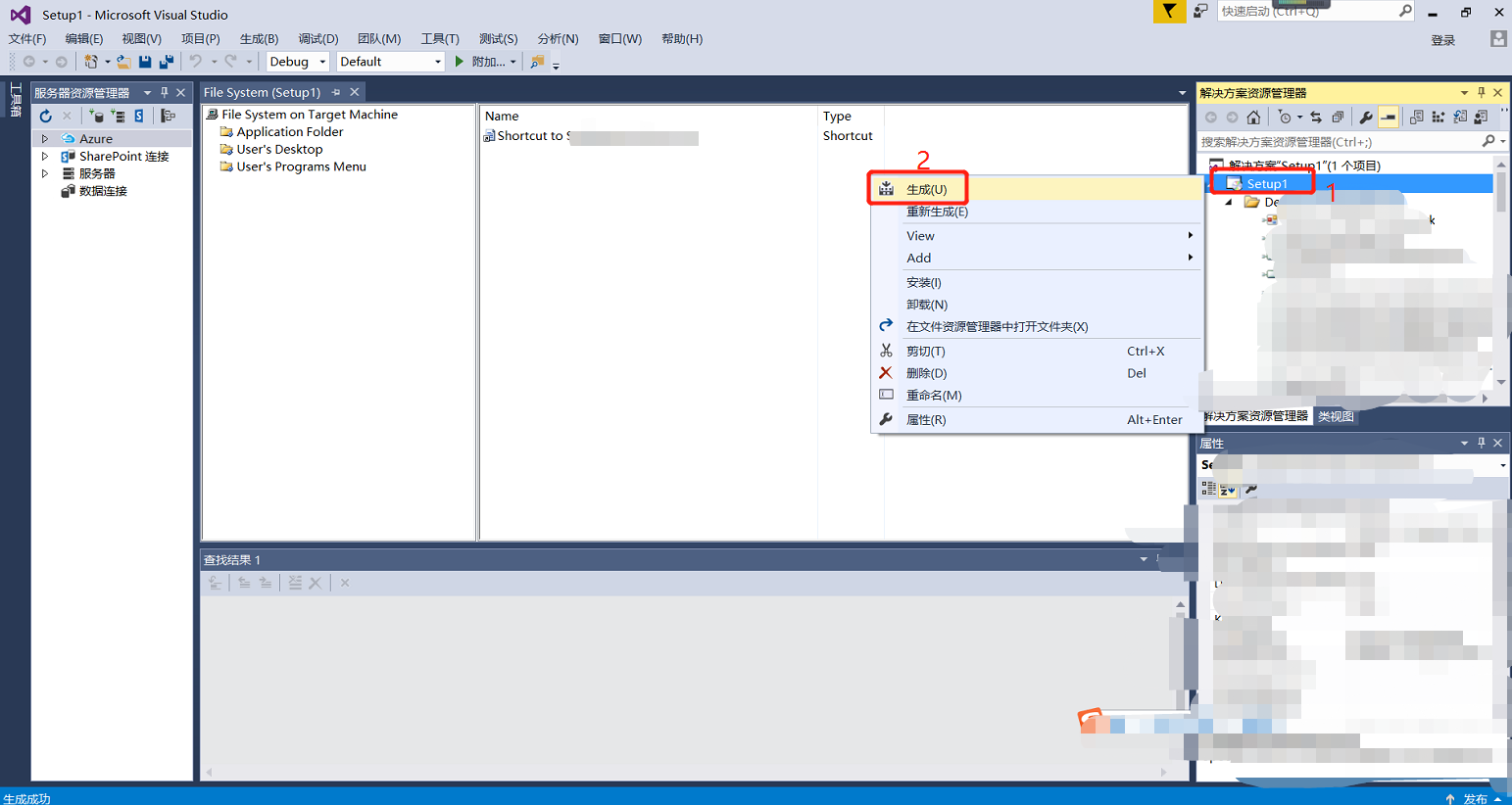Click the Save All toolbar icon
This screenshot has width=1512, height=805.
[167, 62]
